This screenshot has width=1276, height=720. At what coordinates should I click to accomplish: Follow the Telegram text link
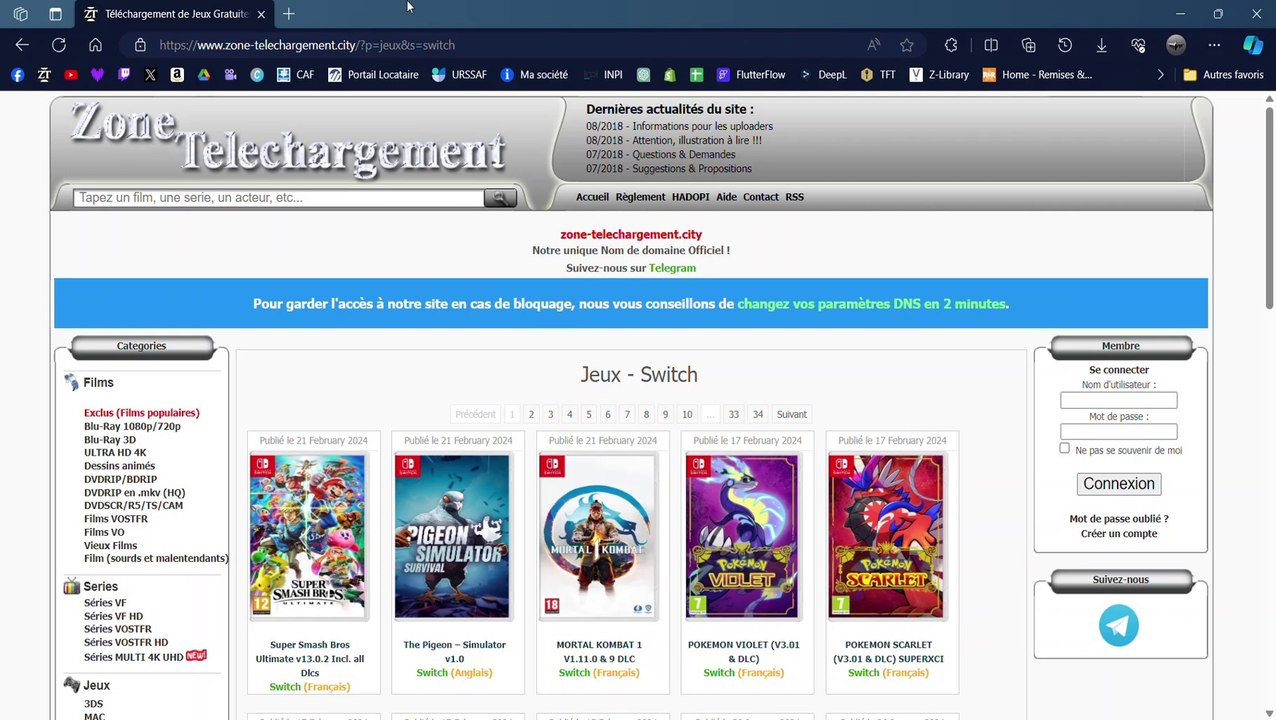[x=672, y=268]
